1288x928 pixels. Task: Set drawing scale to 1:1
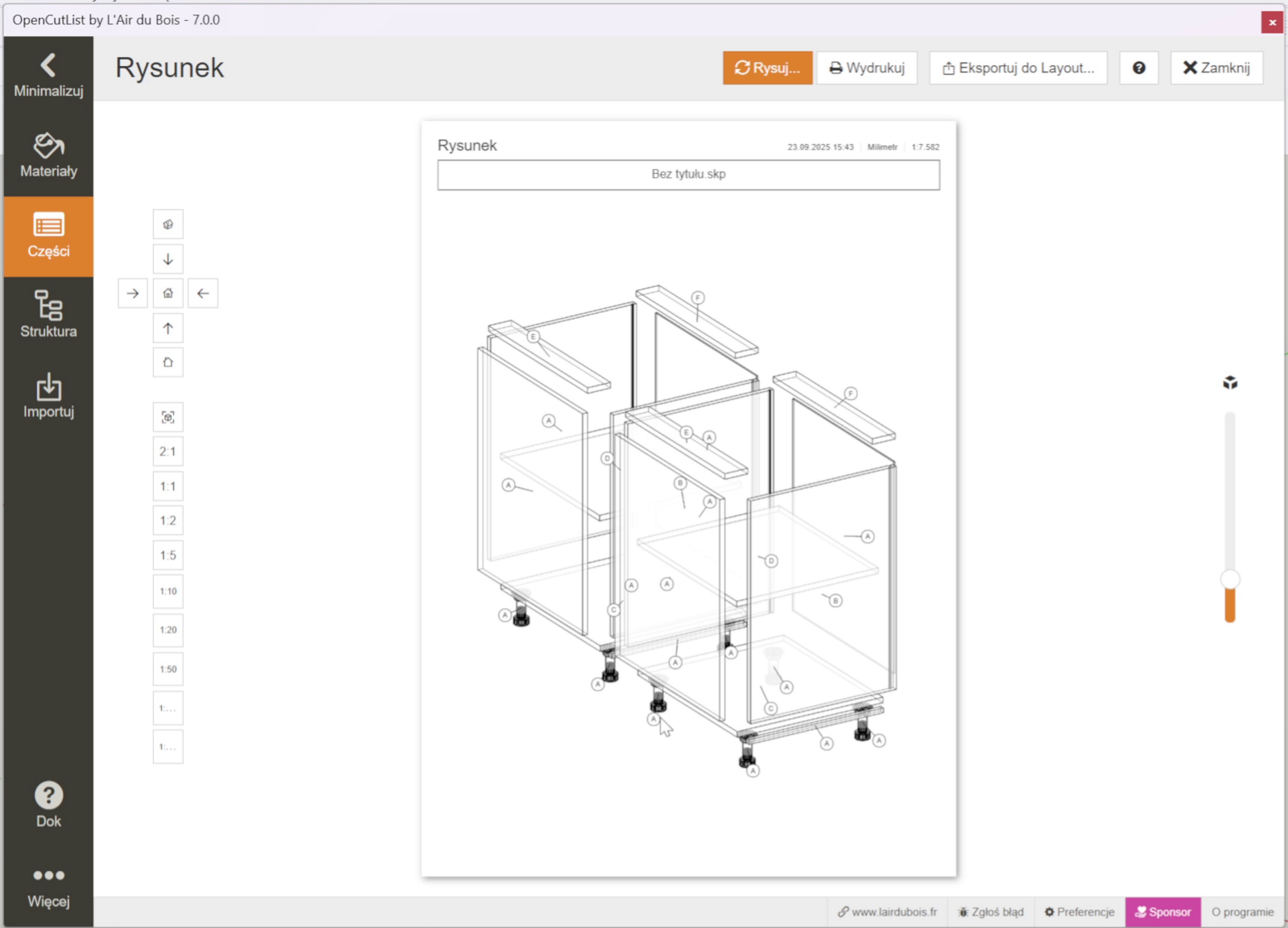[167, 486]
